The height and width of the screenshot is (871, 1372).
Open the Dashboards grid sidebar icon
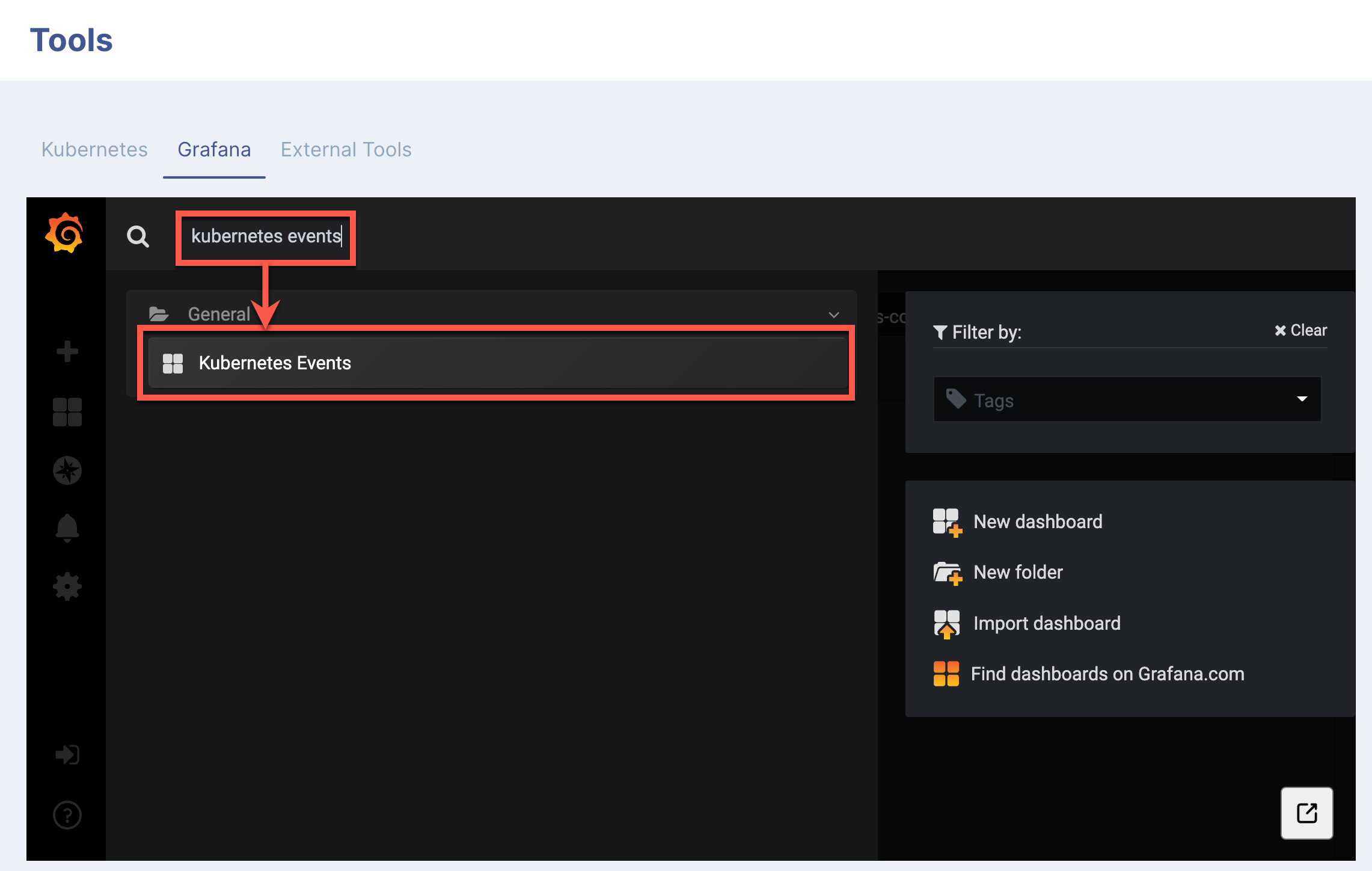(x=67, y=412)
